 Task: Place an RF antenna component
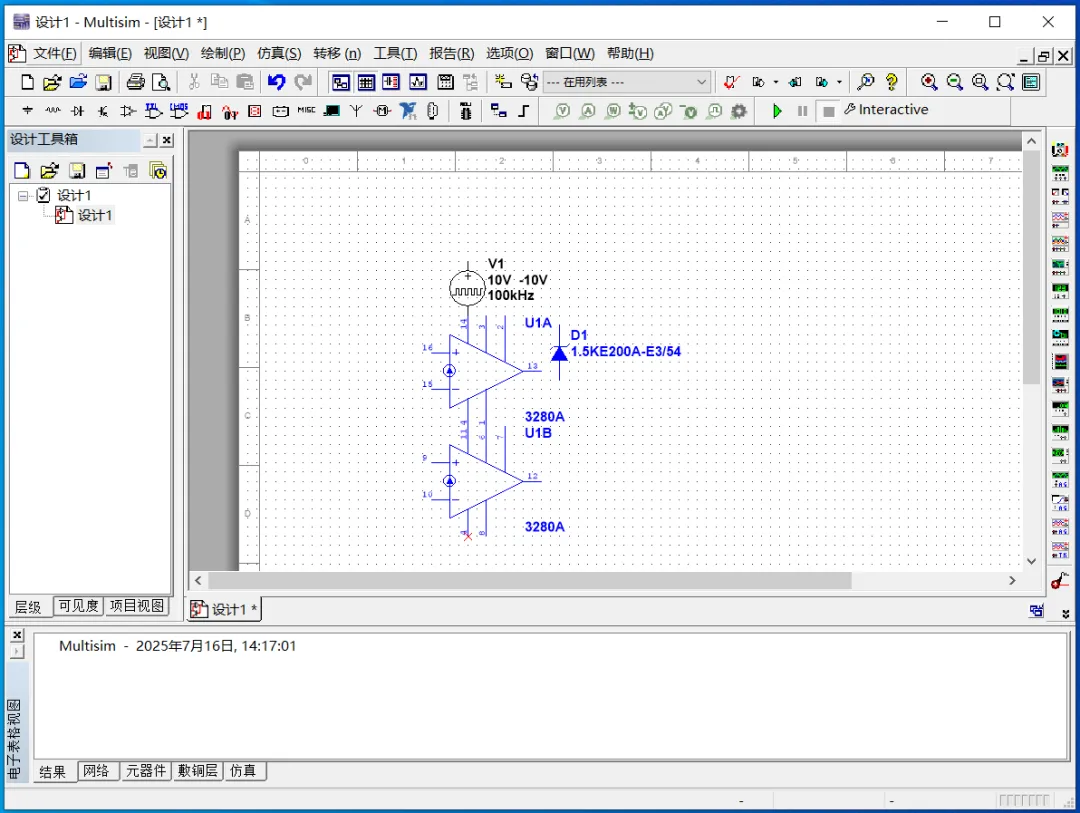[x=356, y=110]
